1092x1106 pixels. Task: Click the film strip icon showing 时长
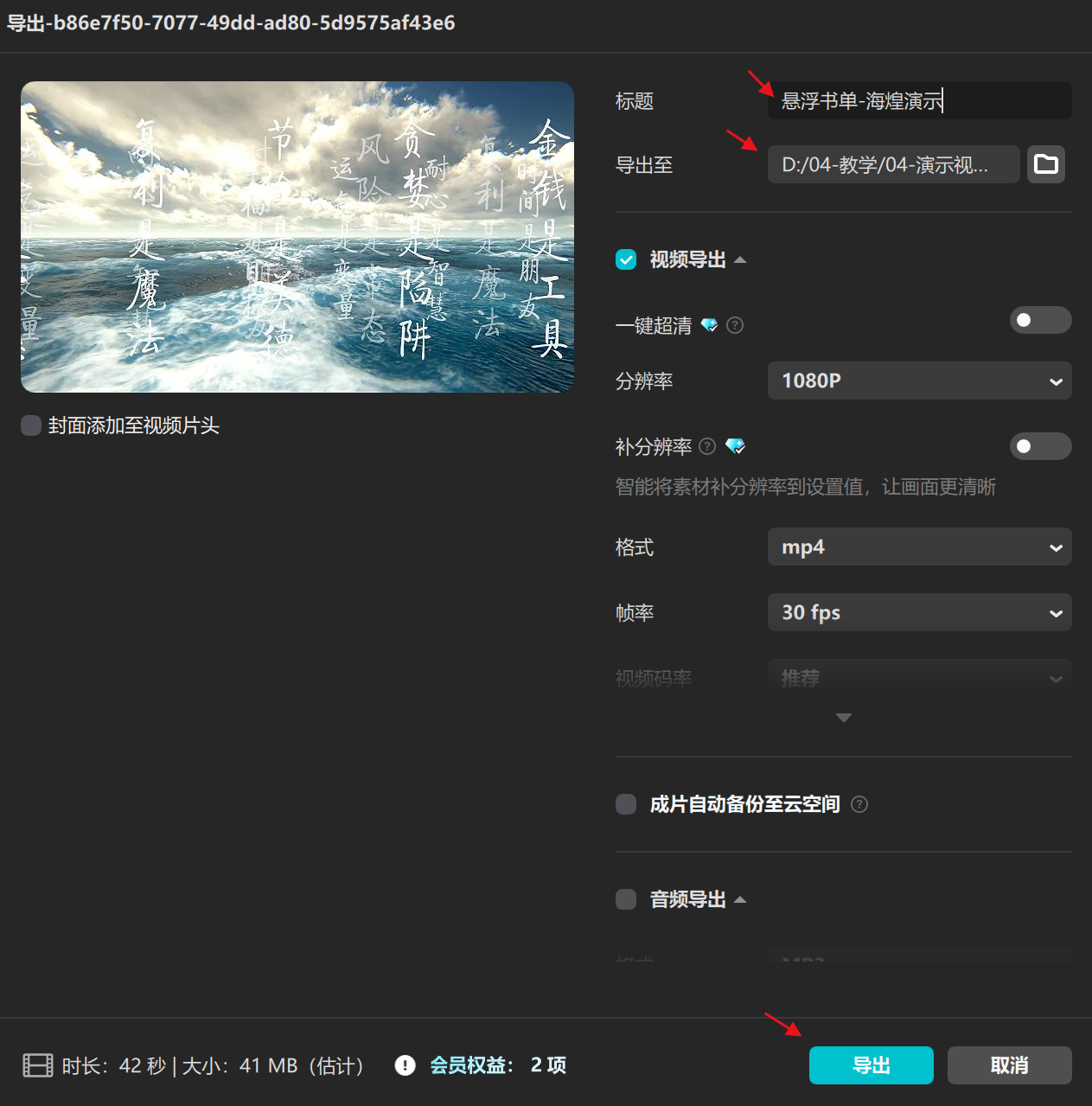35,1065
